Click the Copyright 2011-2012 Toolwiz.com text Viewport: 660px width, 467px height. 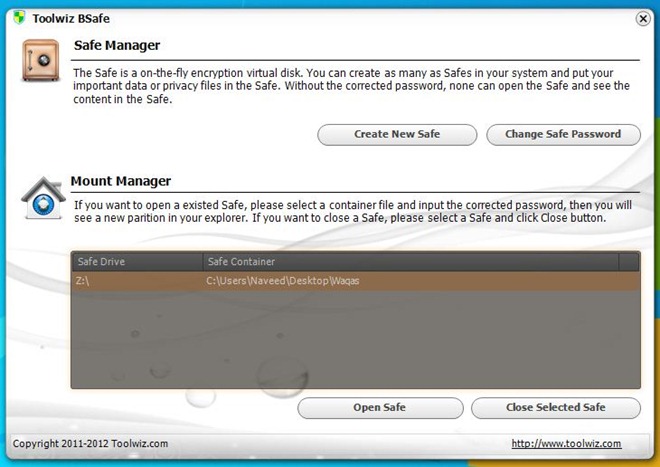point(91,443)
